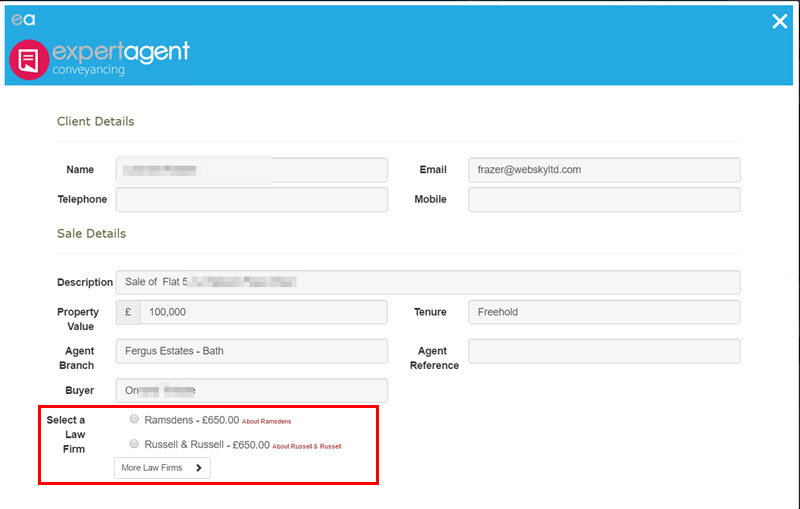Click the Expert Agent conveyancing logo icon
Screen dimensions: 800x509
29,60
